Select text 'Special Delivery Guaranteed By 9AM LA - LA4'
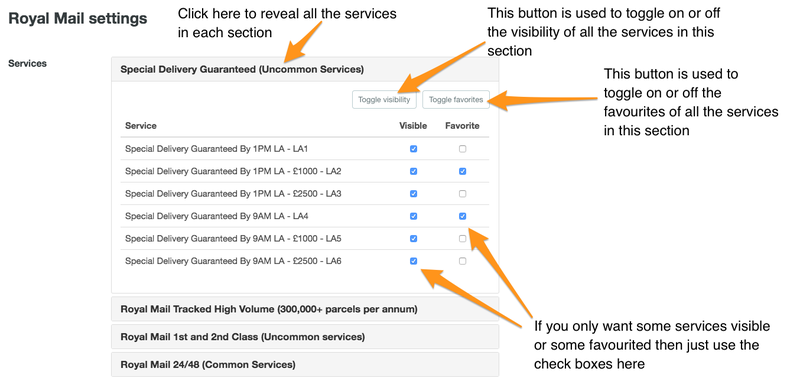This screenshot has height=378, width=800. pyautogui.click(x=217, y=216)
